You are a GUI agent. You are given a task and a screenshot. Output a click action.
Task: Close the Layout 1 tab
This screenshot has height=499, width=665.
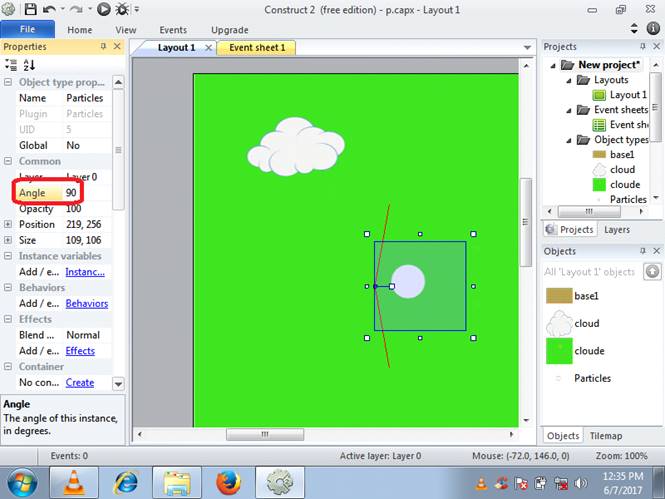[208, 47]
